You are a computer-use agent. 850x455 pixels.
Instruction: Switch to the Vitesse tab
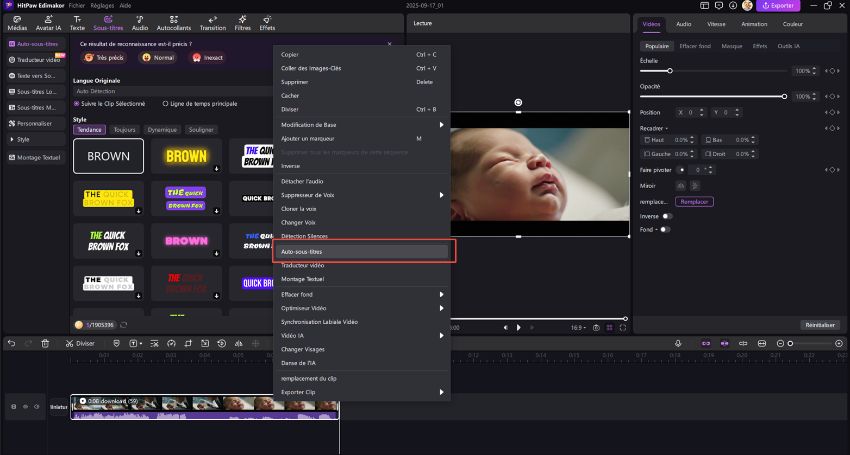click(715, 22)
